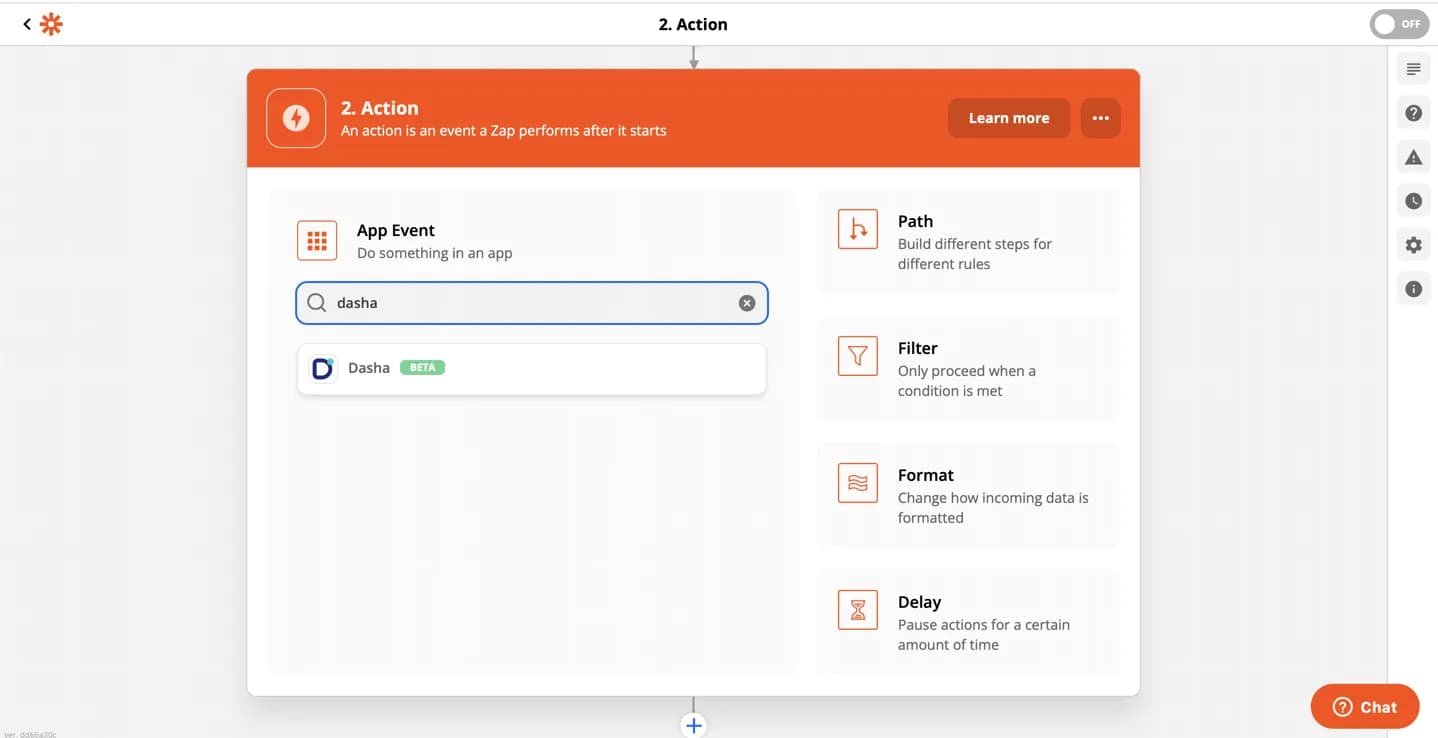Click the Learn more button
The image size is (1438, 738).
pos(1009,118)
